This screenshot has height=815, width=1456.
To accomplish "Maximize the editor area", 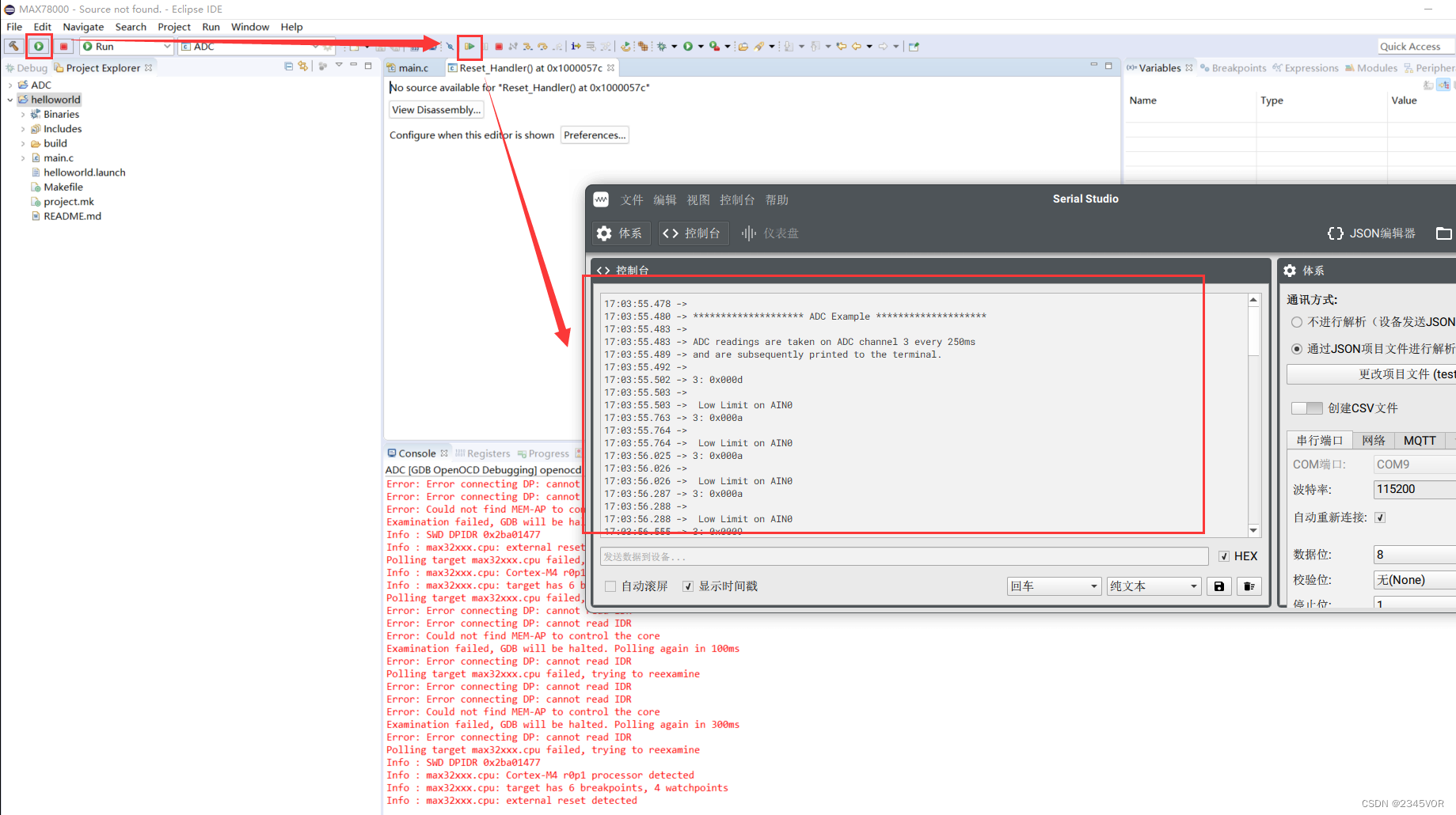I will [x=1108, y=66].
